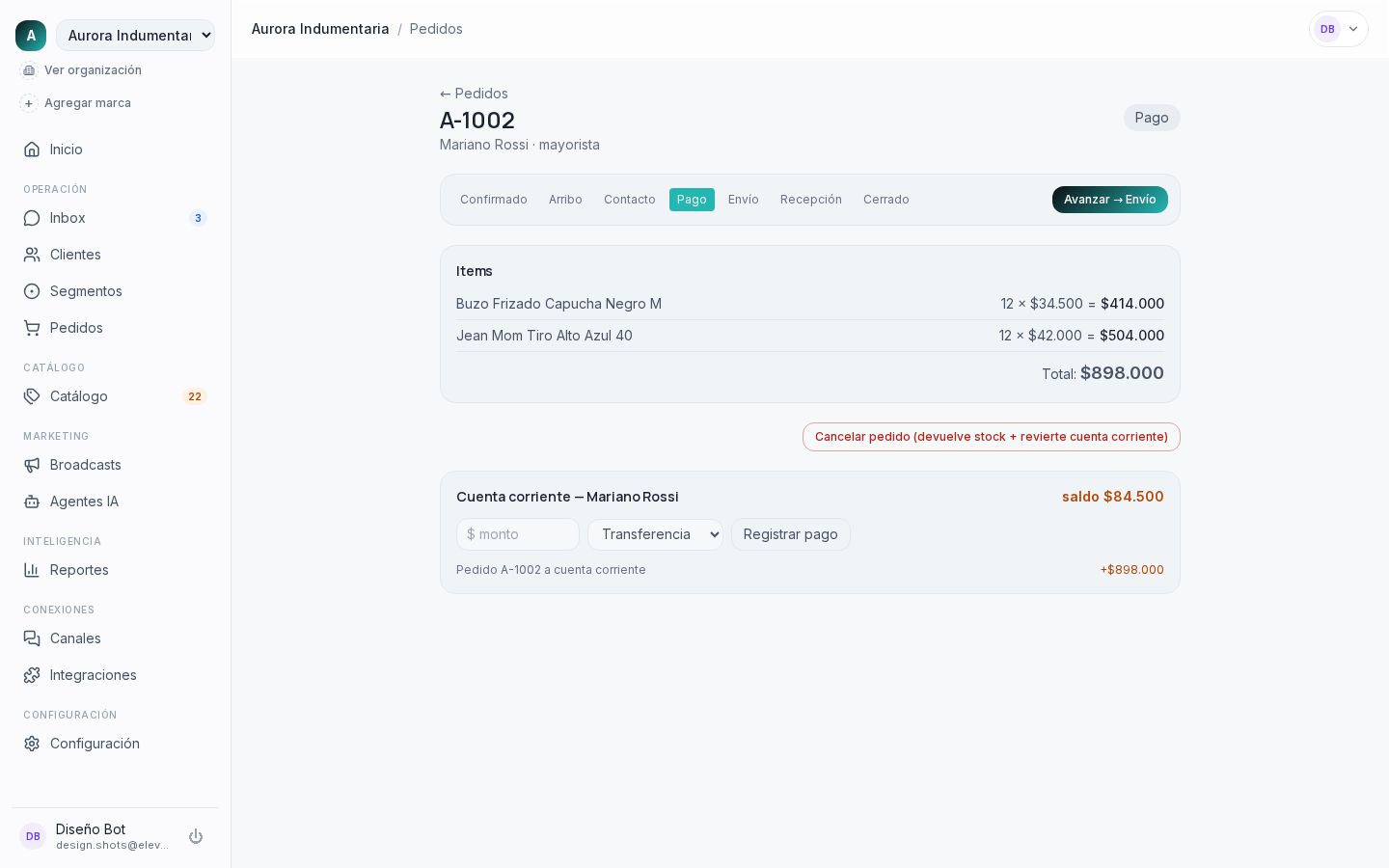Select the Confirmado stage
This screenshot has height=868, width=1389.
click(x=494, y=200)
